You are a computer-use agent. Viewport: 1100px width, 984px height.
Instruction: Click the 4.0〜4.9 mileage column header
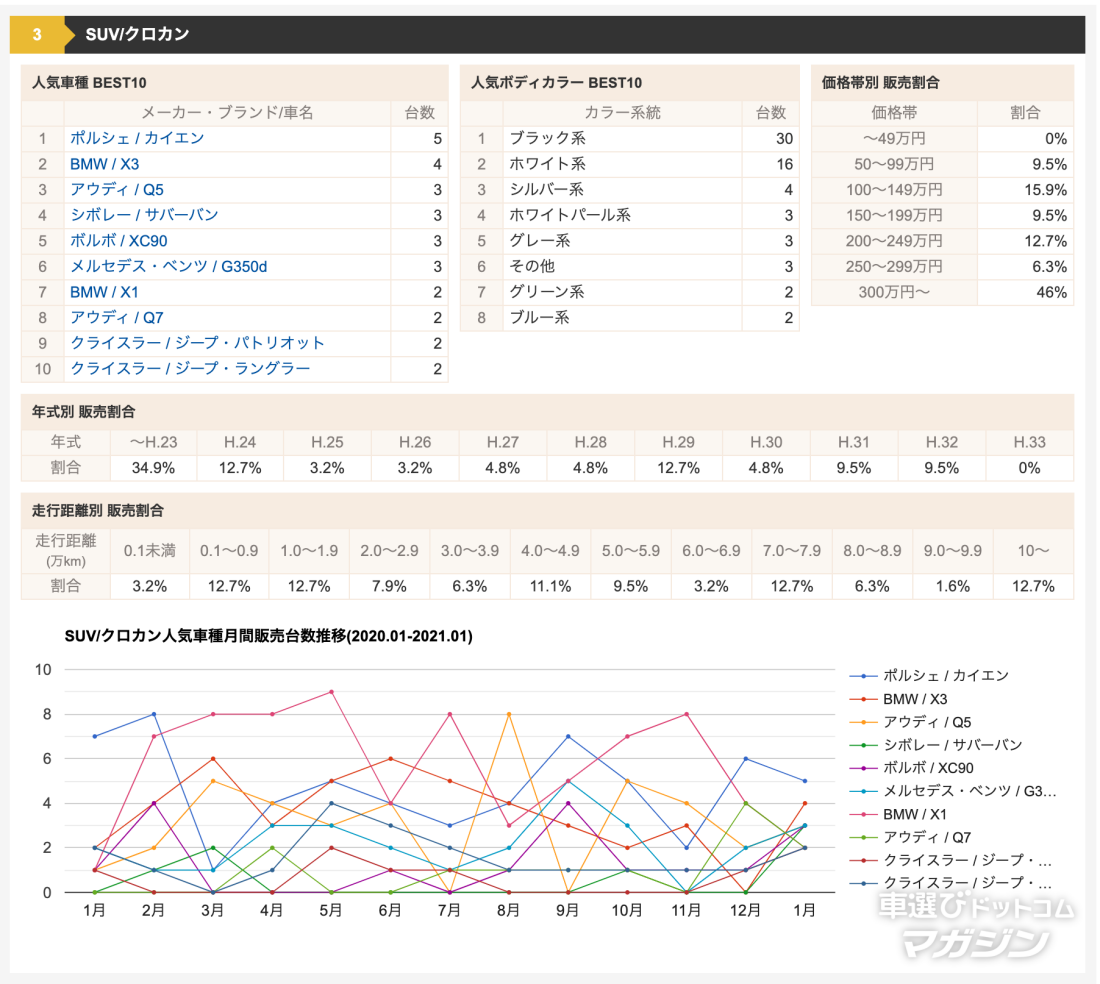[x=550, y=551]
